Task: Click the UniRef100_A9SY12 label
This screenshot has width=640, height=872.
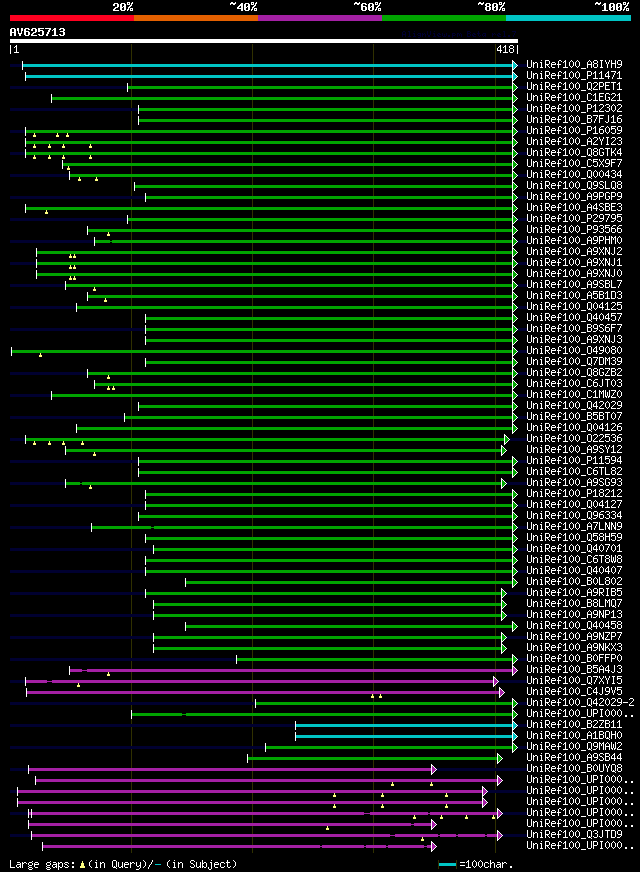Action: pos(574,449)
